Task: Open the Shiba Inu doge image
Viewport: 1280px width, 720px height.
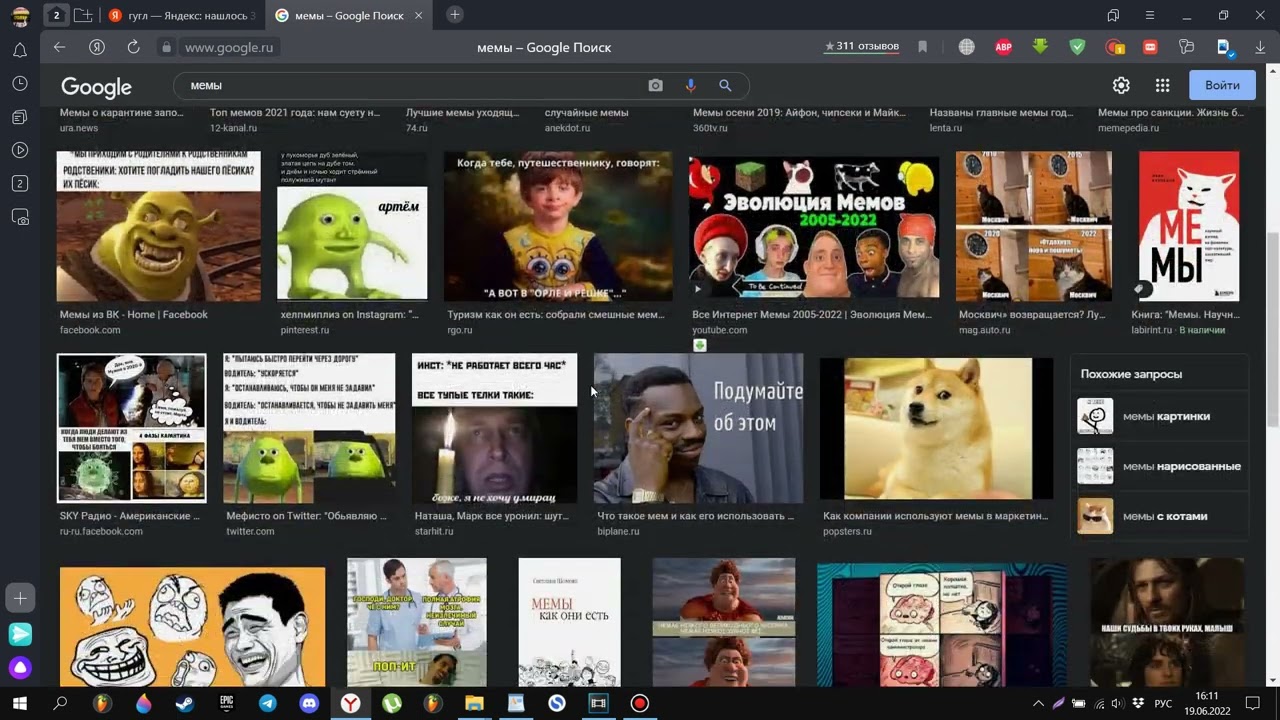Action: tap(936, 428)
